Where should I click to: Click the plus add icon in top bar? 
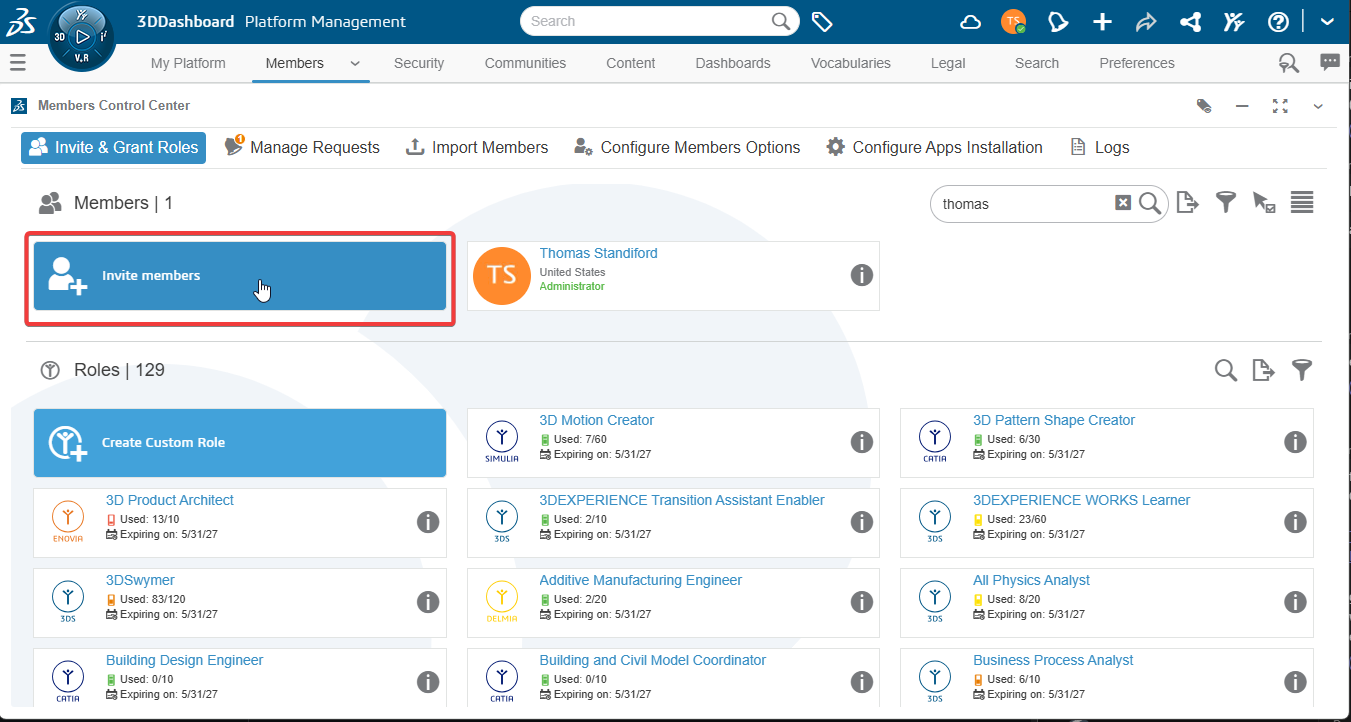point(1102,22)
